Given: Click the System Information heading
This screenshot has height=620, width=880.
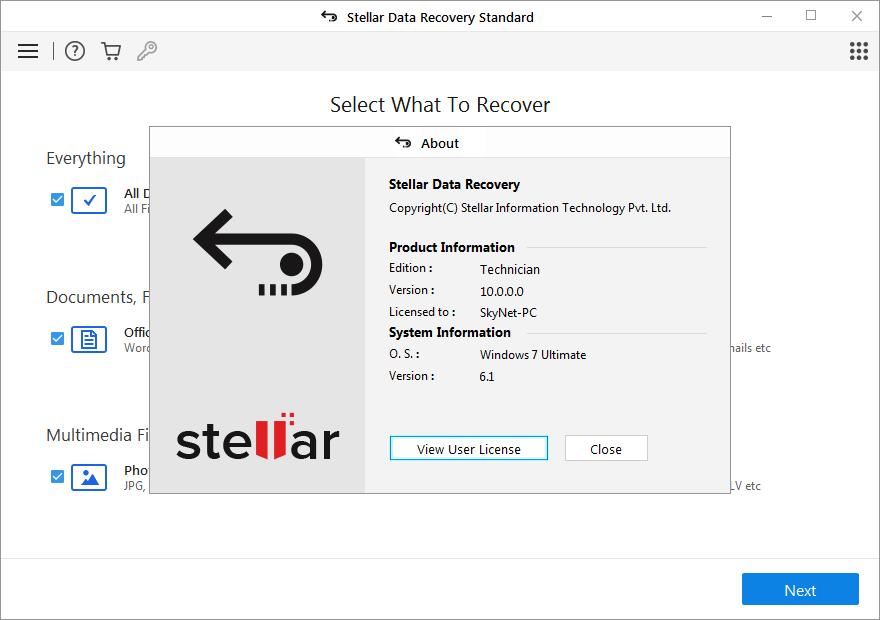Looking at the screenshot, I should pos(450,333).
